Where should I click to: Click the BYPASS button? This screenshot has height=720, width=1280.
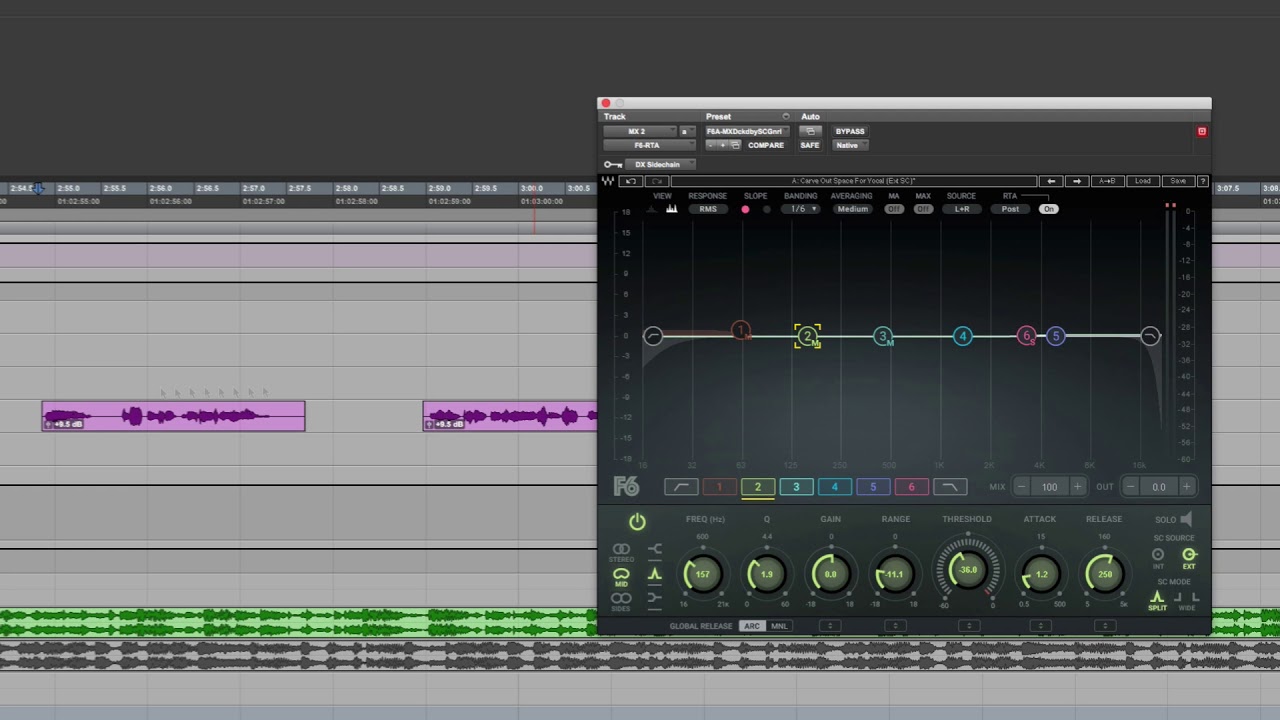[850, 131]
